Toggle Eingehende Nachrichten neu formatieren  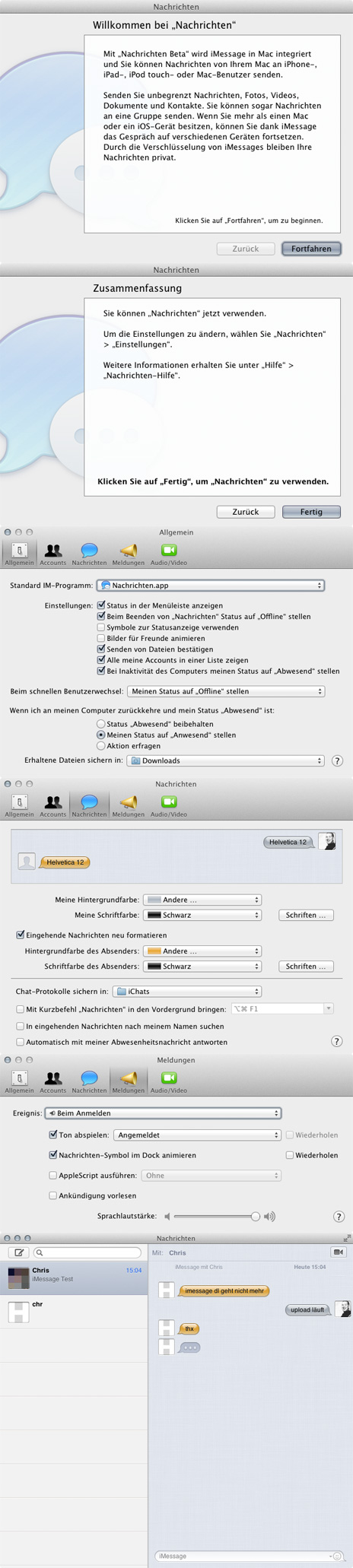pos(21,935)
